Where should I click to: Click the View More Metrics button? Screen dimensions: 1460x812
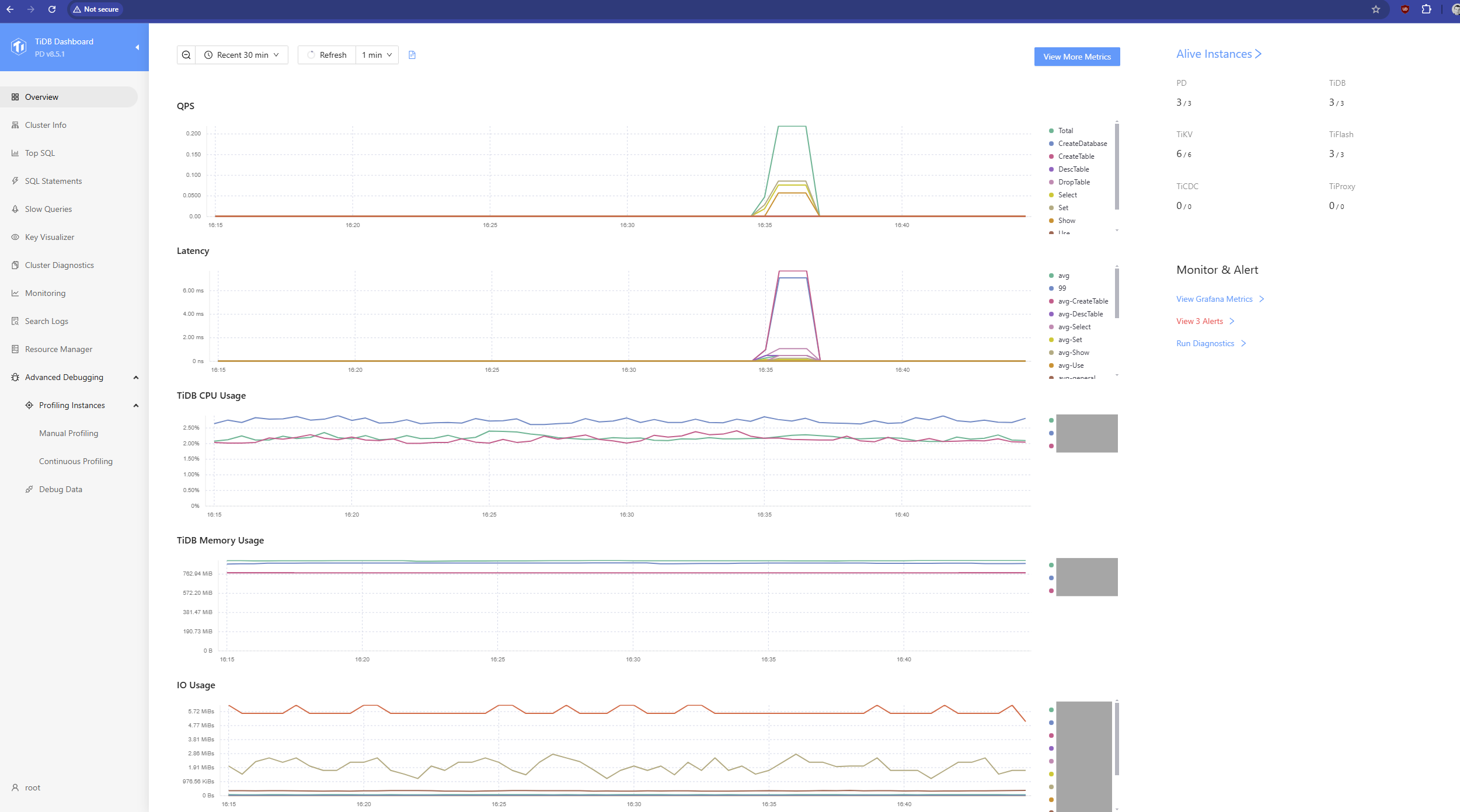1077,57
